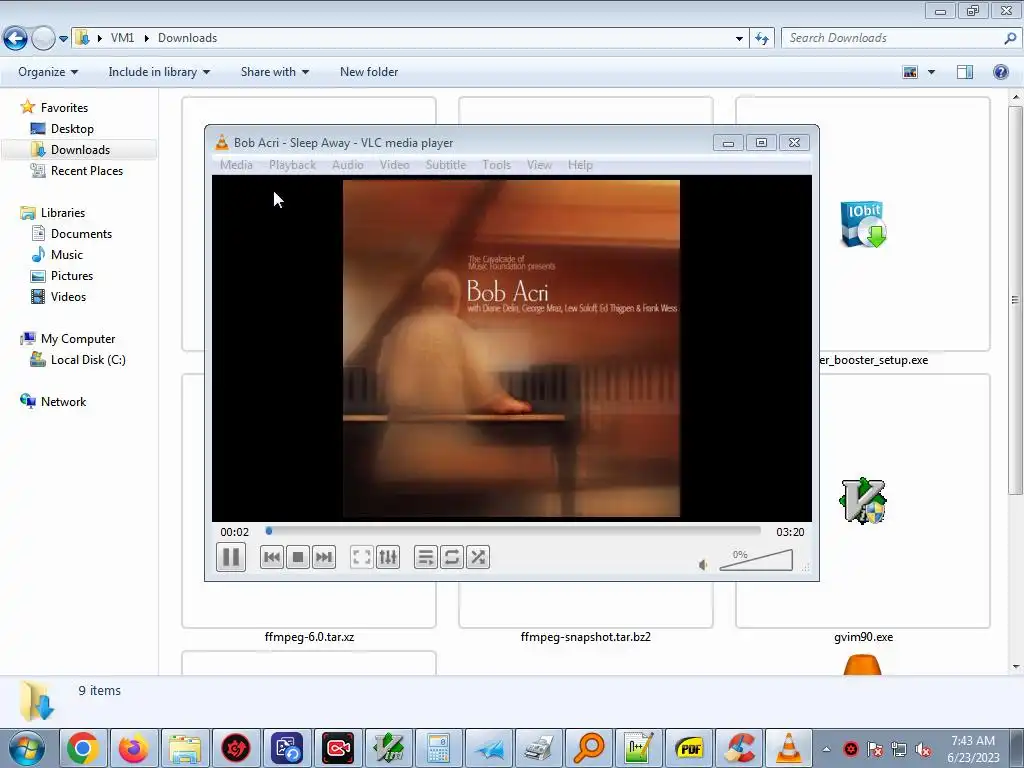The height and width of the screenshot is (768, 1024).
Task: Open the Windows Start menu
Action: pos(26,748)
